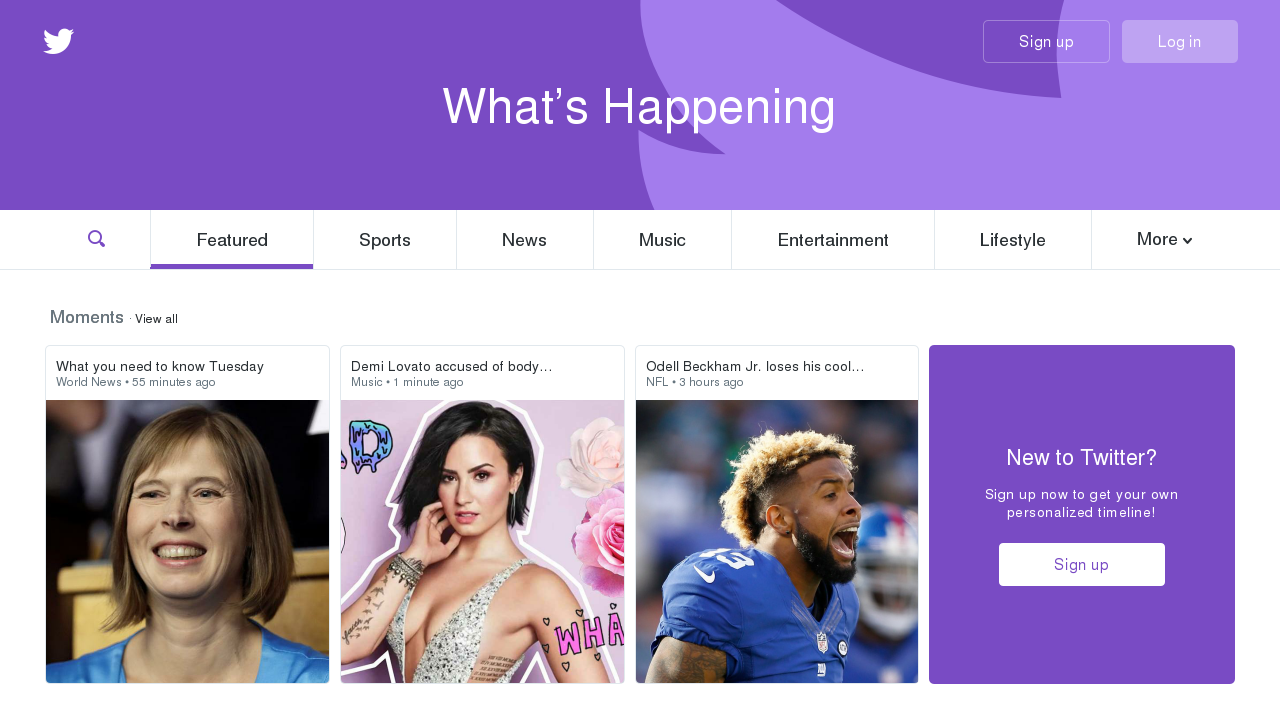Open the Demi Lovato moment title
Viewport: 1280px width, 720px height.
coord(451,366)
